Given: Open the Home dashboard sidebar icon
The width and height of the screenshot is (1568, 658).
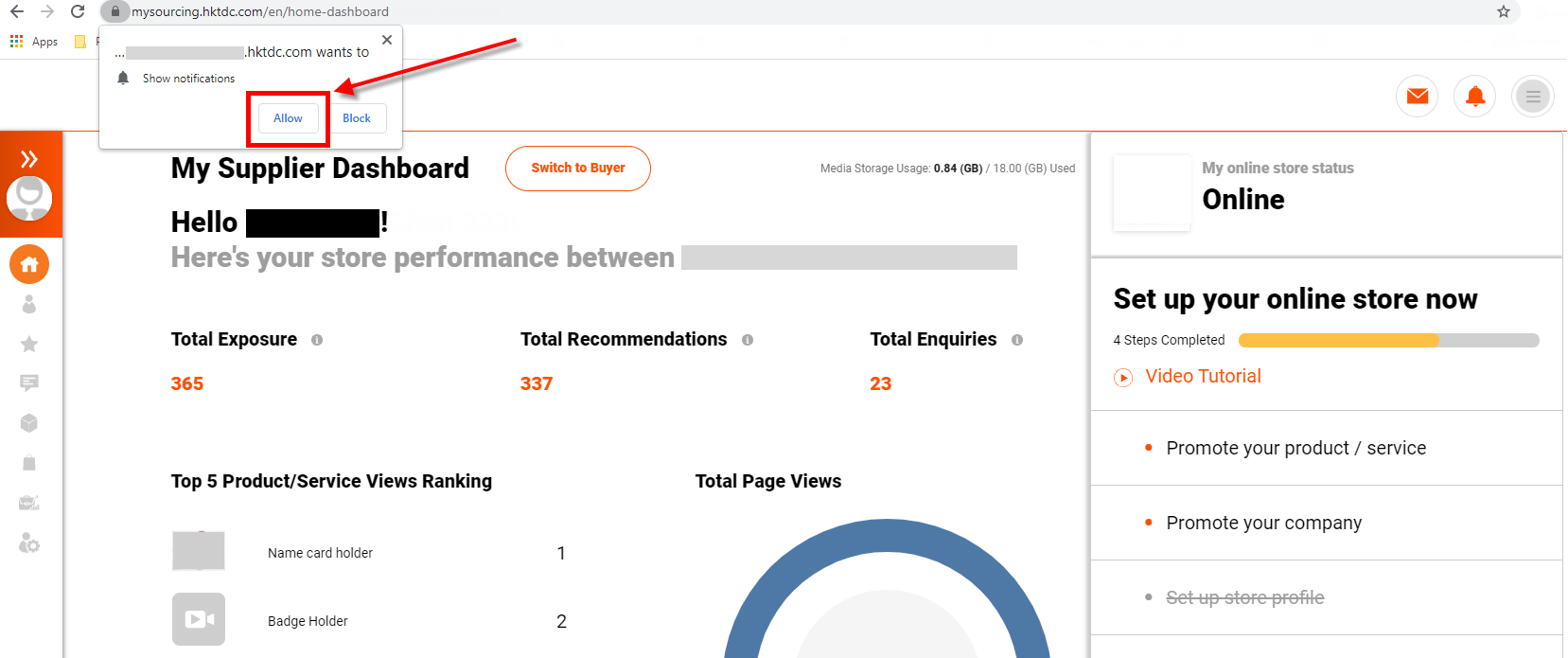Looking at the screenshot, I should point(29,264).
